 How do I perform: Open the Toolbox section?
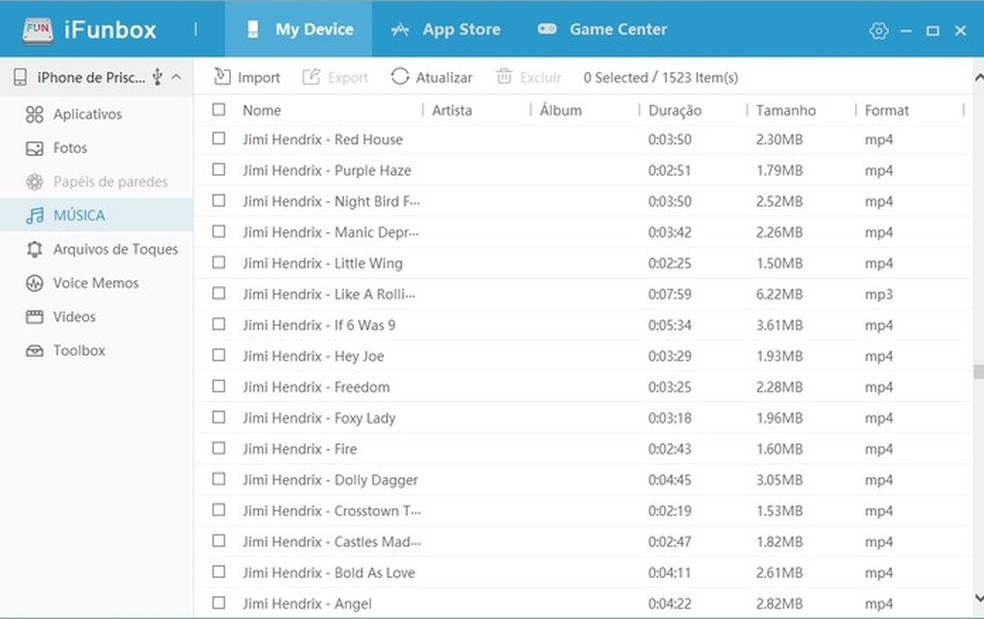point(96,351)
